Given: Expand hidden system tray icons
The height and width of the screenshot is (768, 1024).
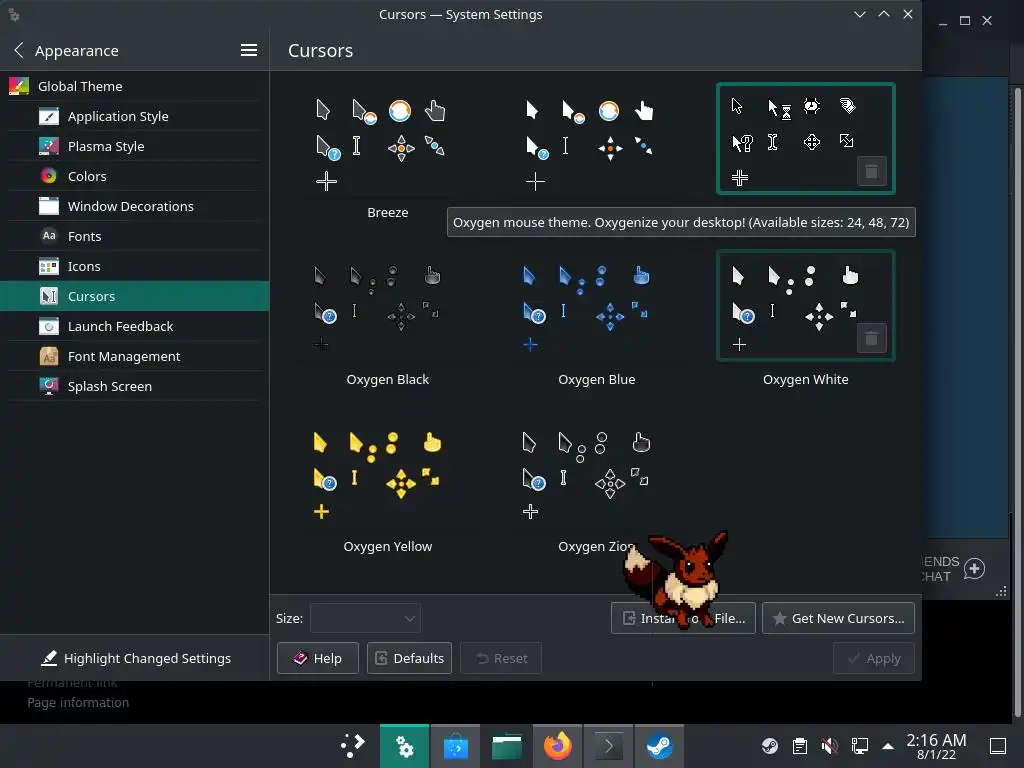Looking at the screenshot, I should 888,746.
